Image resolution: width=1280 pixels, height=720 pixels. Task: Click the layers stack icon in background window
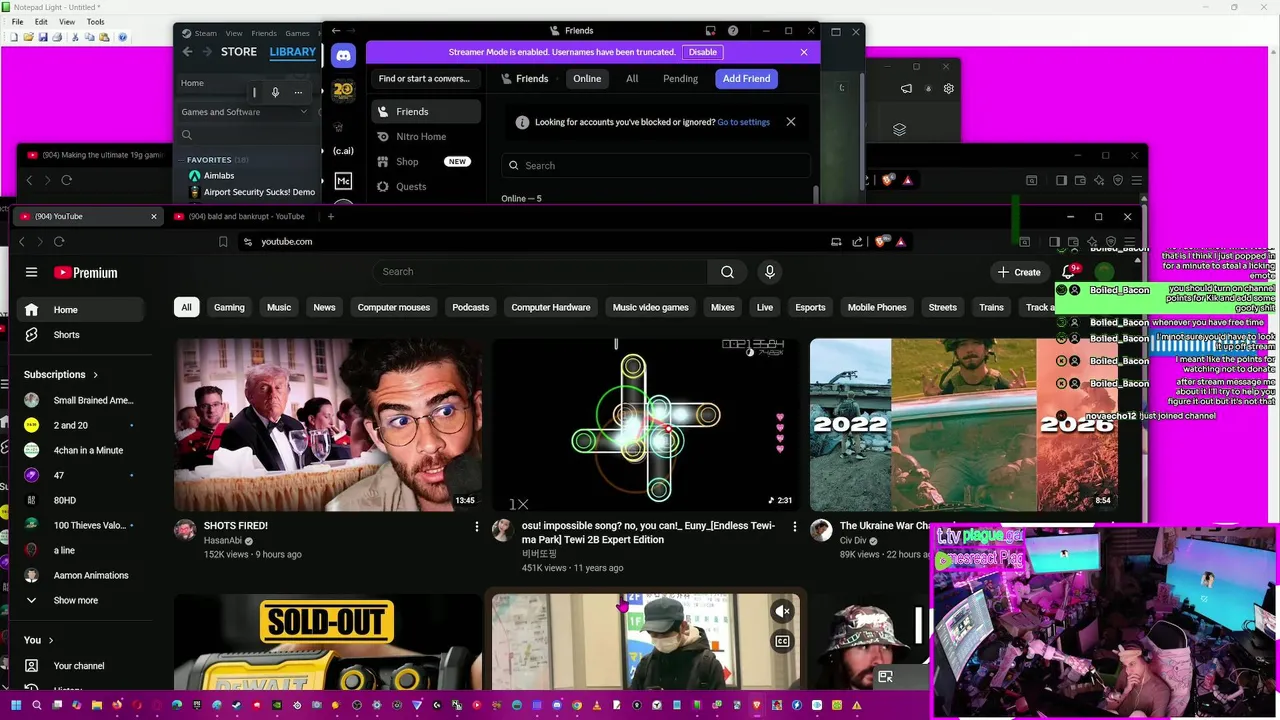tap(899, 129)
